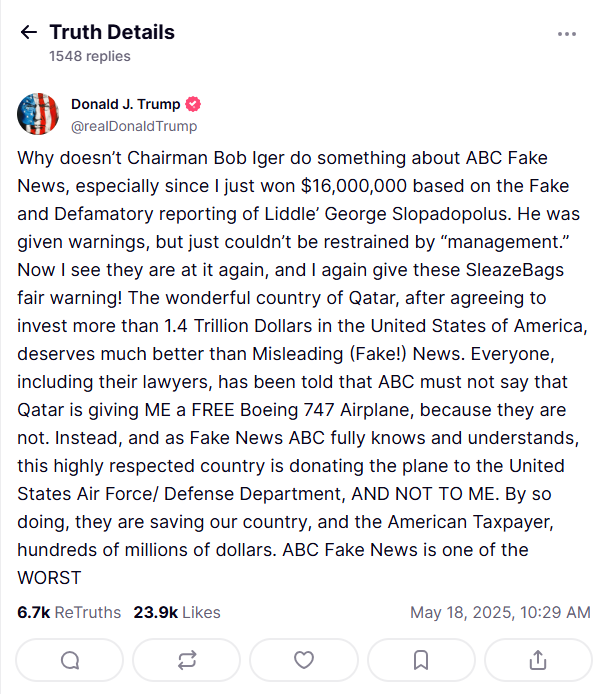View the 6.7k ReTruths list
This screenshot has height=694, width=604.
[69, 613]
